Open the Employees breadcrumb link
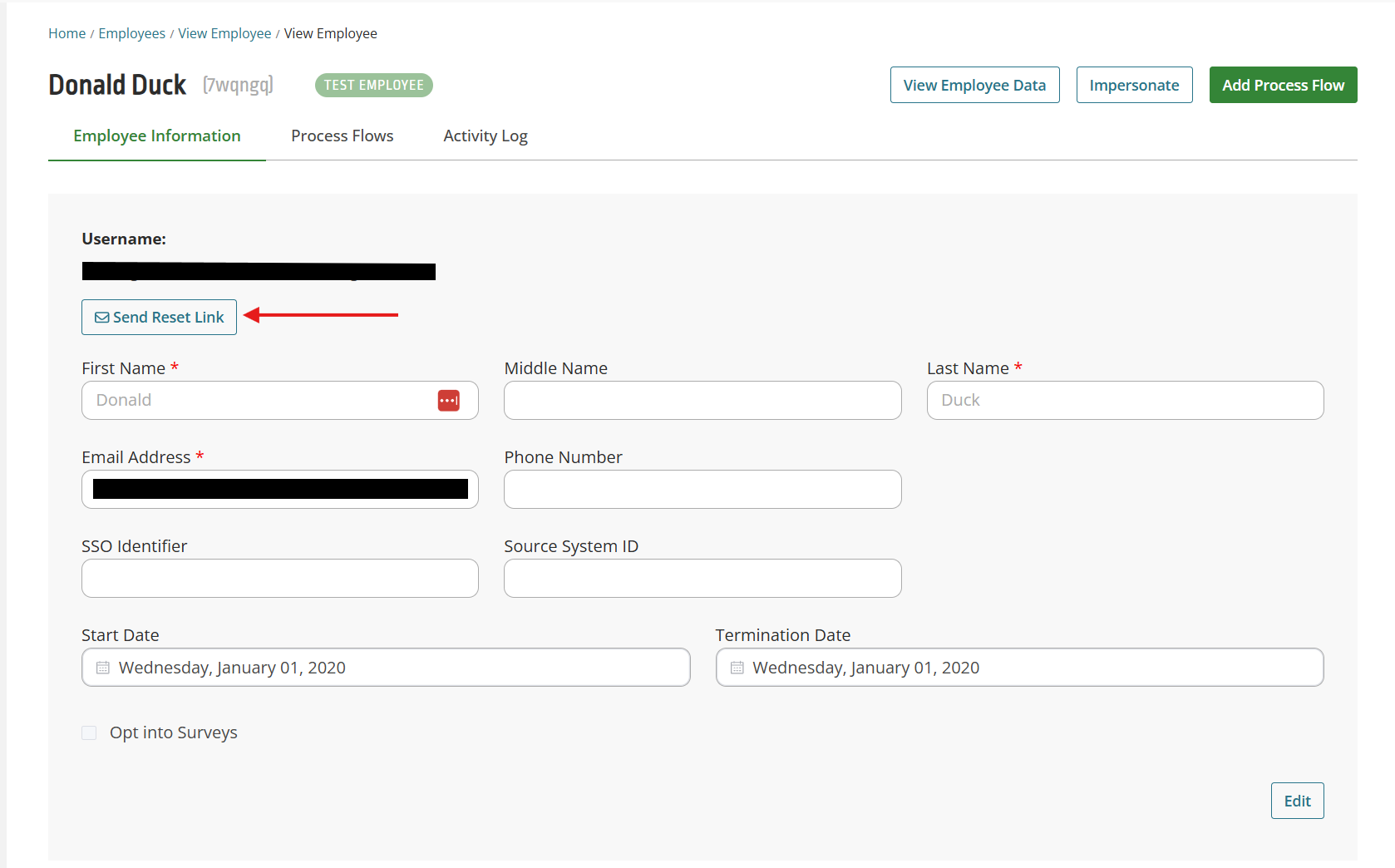Image resolution: width=1395 pixels, height=868 pixels. (x=132, y=33)
